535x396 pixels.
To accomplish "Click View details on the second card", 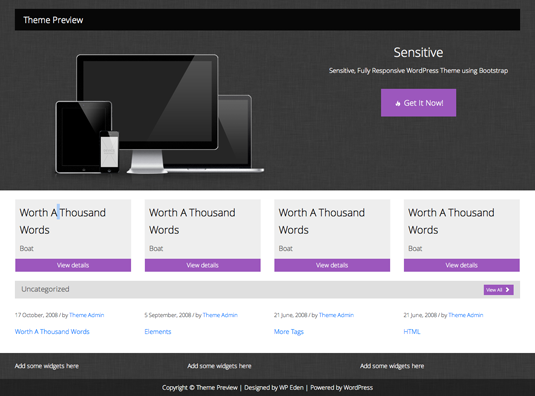I will pos(203,265).
